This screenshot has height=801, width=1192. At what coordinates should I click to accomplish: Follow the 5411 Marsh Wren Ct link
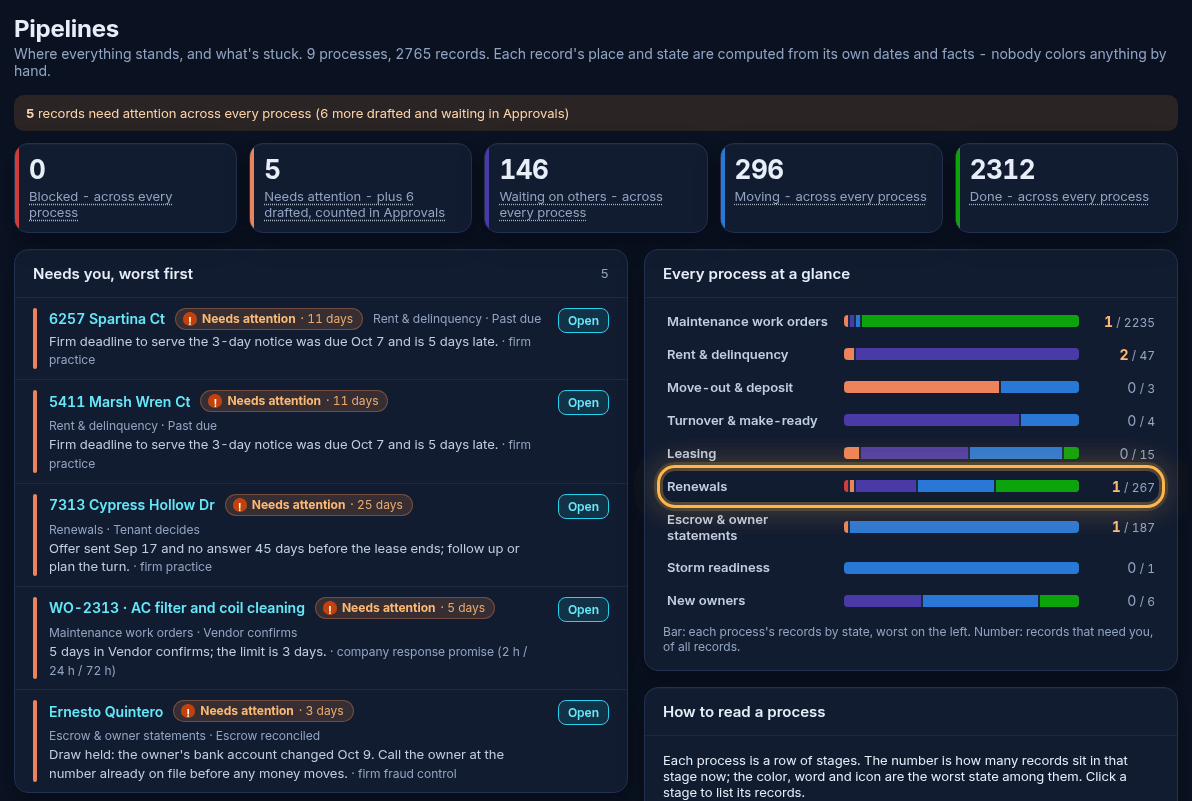point(119,401)
